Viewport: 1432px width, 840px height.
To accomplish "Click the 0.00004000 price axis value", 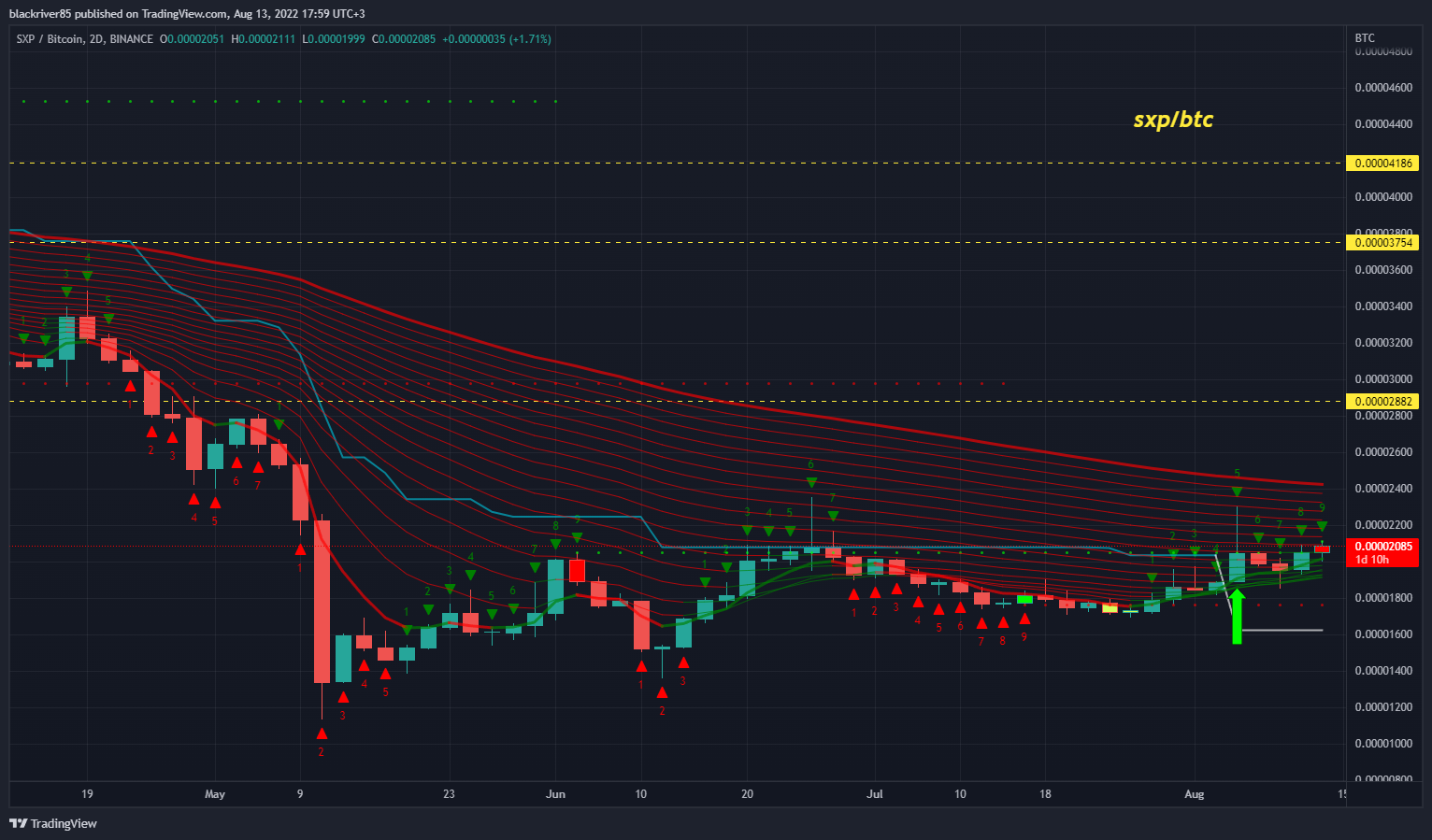I will click(x=1383, y=196).
